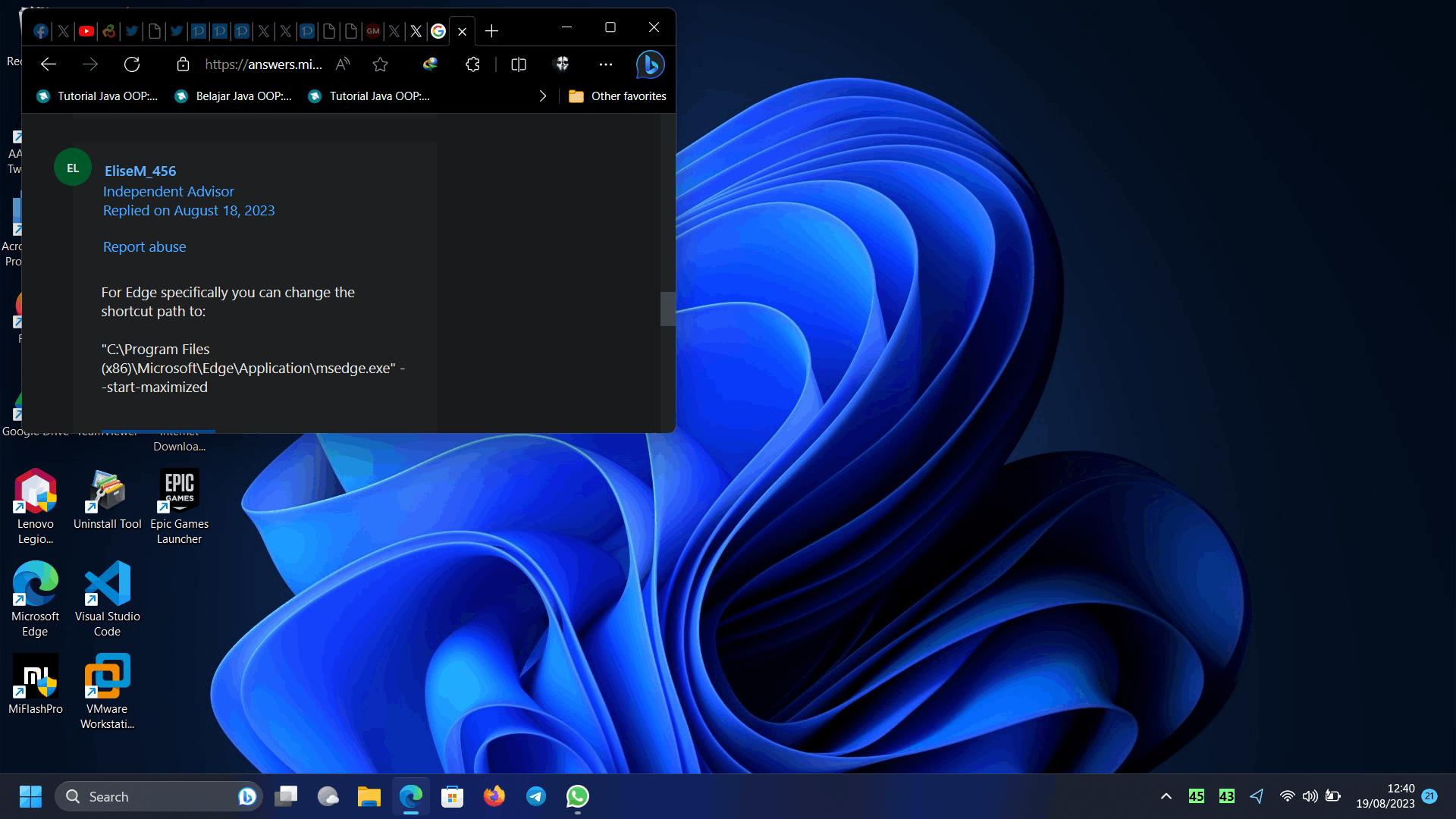The image size is (1456, 819).
Task: Expand the favorites bar overflow chevron
Action: pyautogui.click(x=542, y=96)
